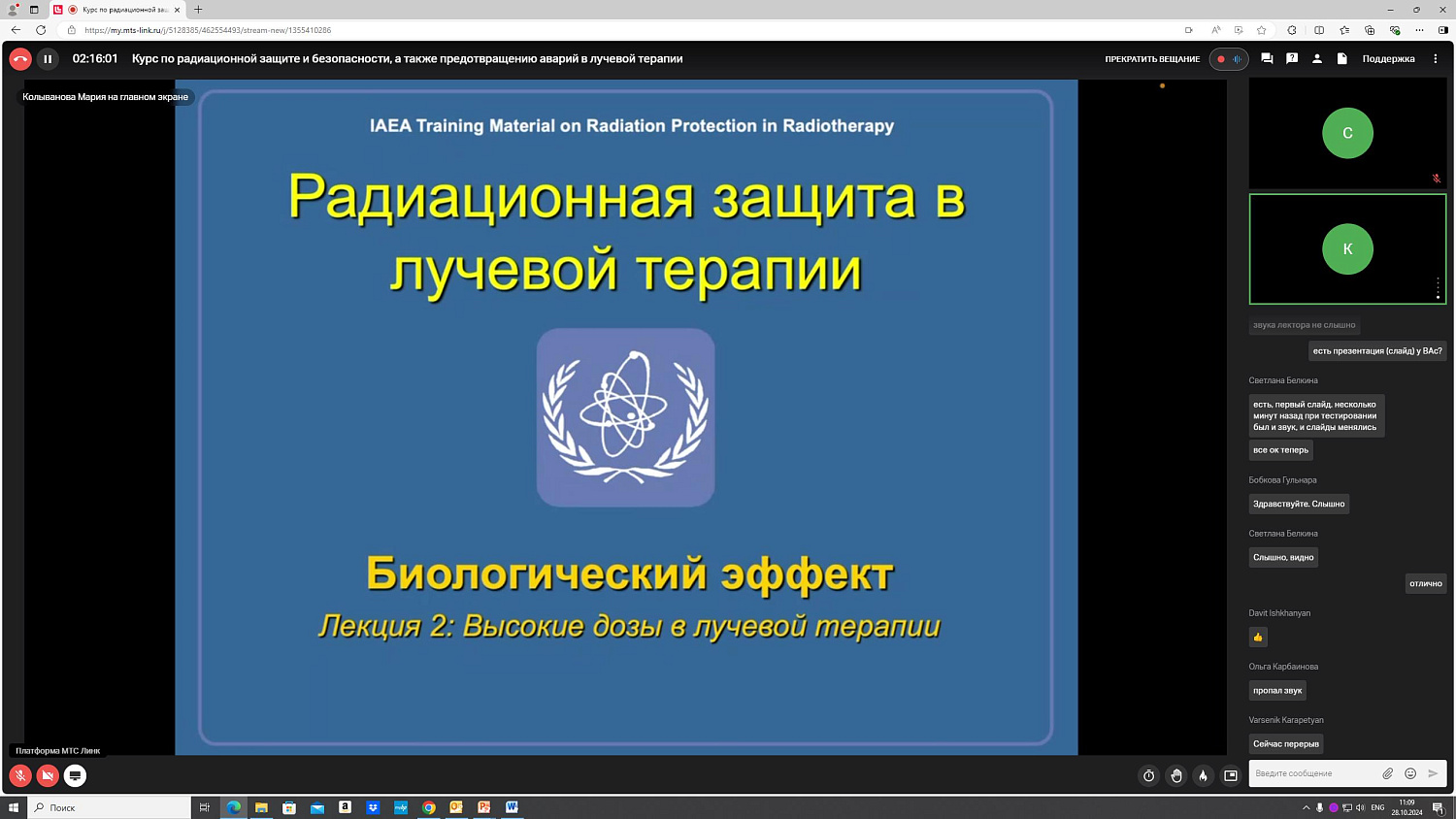Switch to picture-in-picture layout
This screenshot has width=1456, height=819.
[x=1231, y=775]
